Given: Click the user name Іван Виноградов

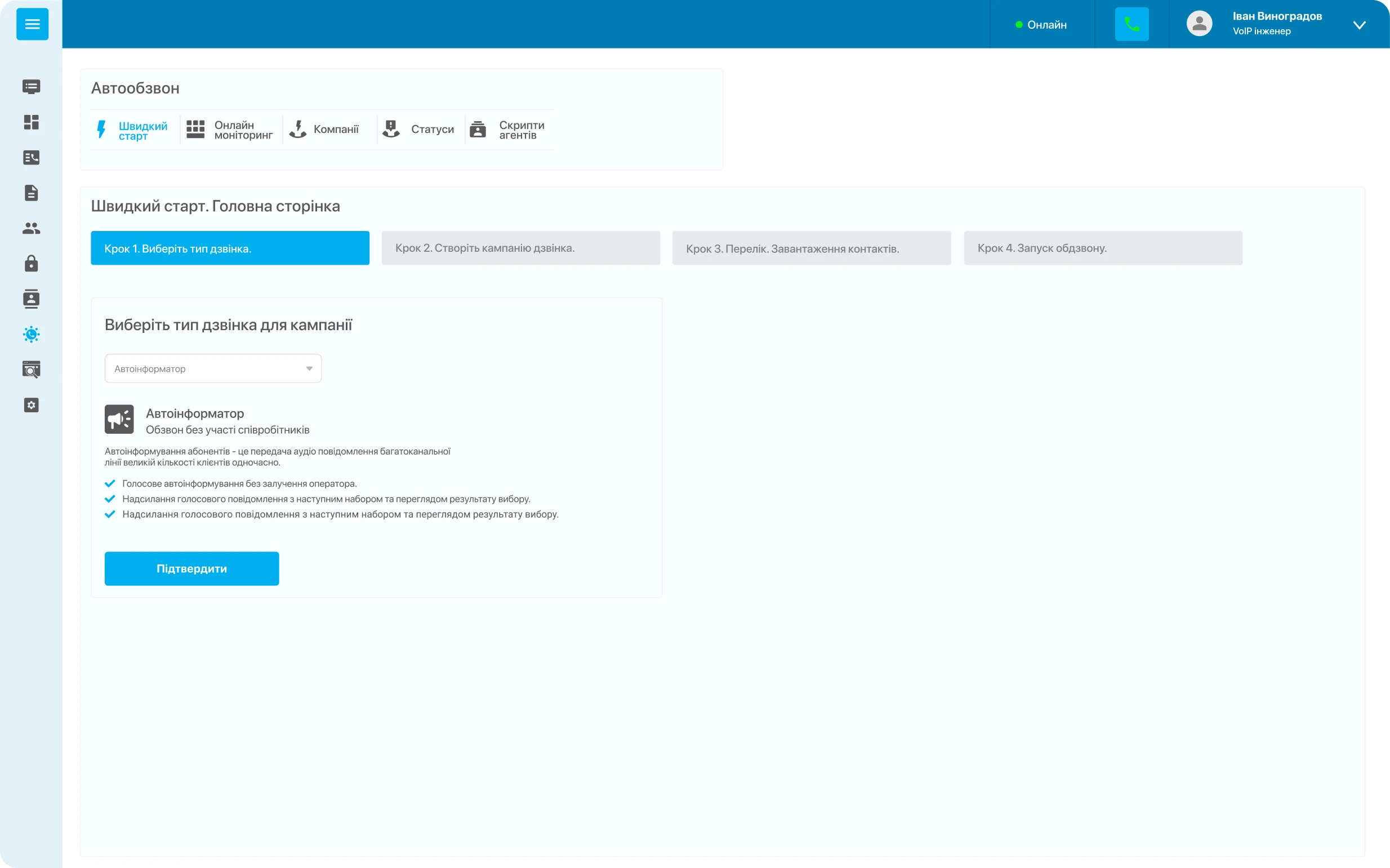Looking at the screenshot, I should click(1277, 16).
